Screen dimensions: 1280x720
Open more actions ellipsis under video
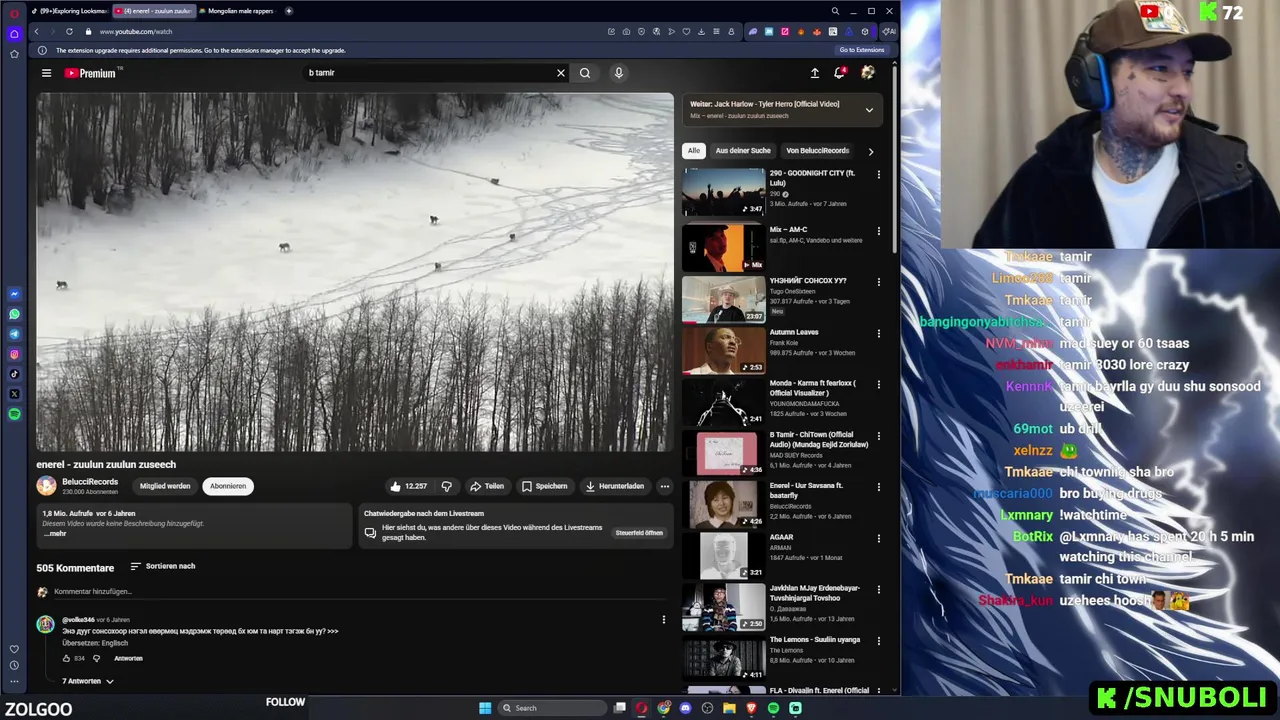665,486
